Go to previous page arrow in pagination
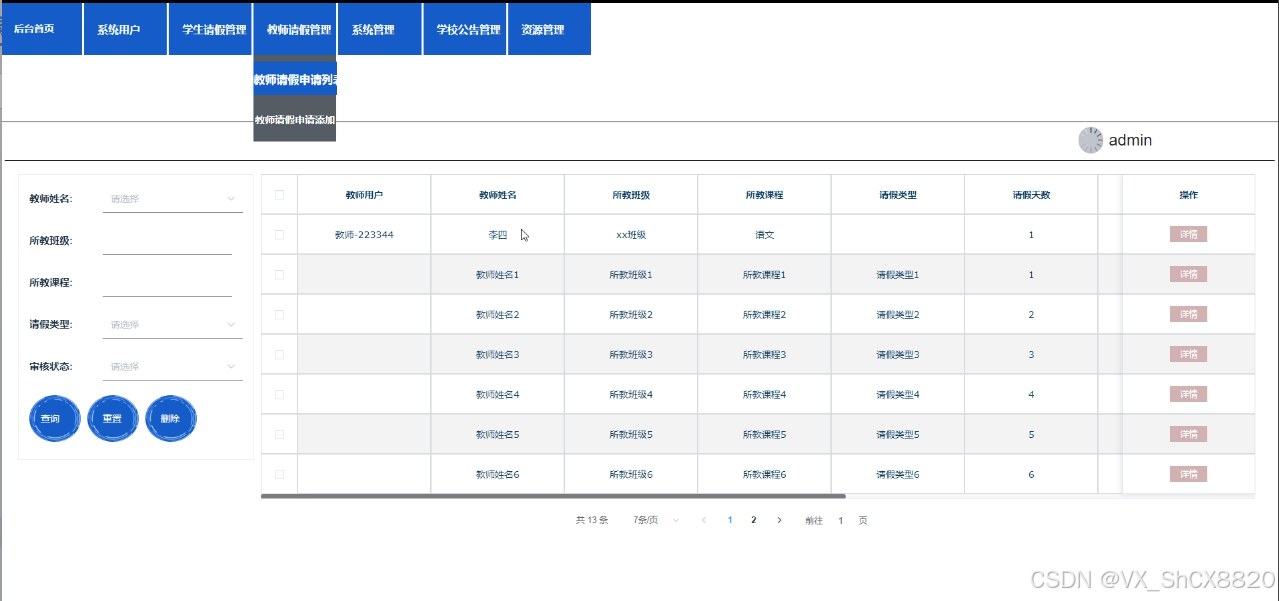Image resolution: width=1279 pixels, height=601 pixels. pyautogui.click(x=704, y=520)
